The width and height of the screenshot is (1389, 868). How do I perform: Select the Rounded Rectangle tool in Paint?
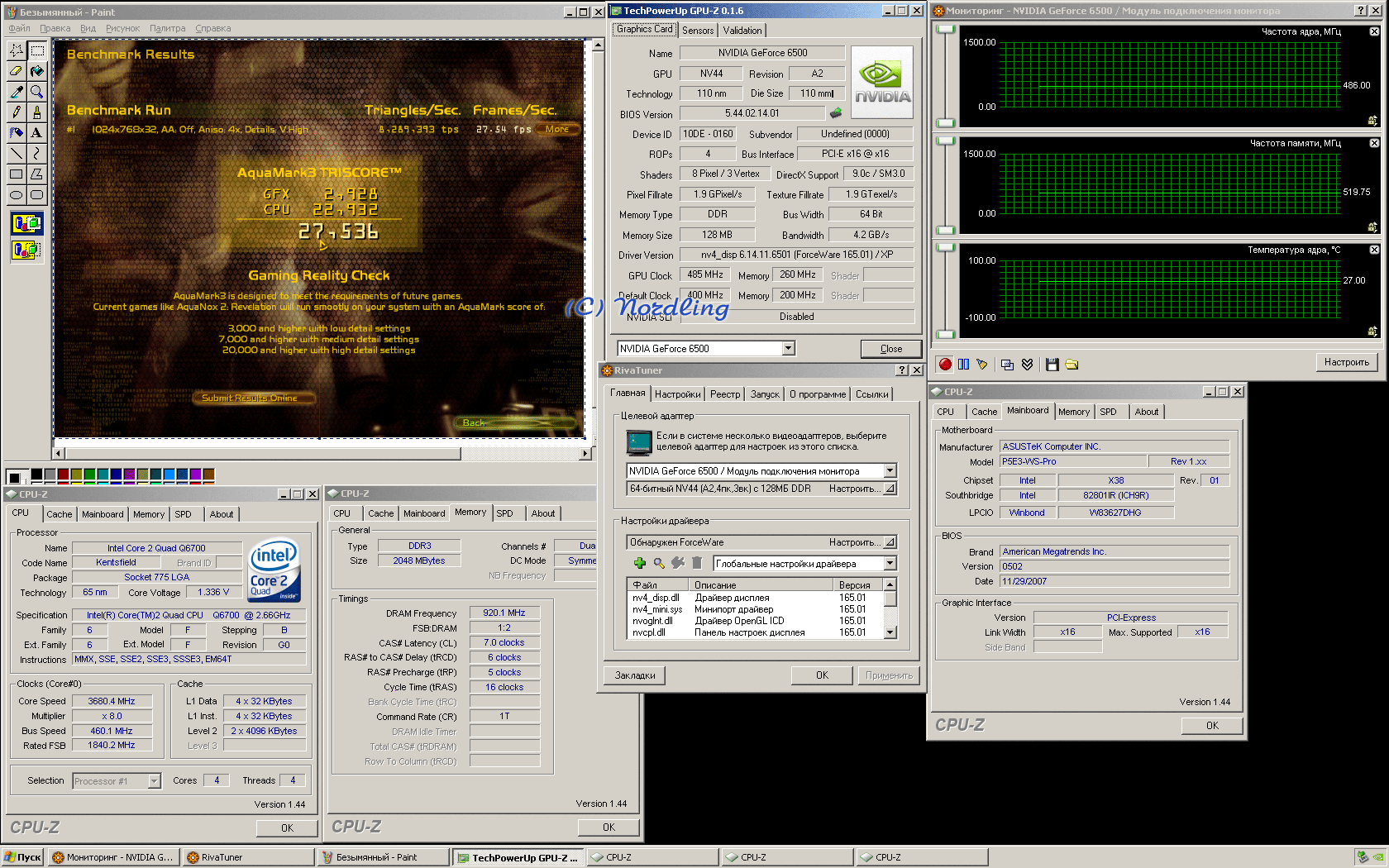pos(37,195)
